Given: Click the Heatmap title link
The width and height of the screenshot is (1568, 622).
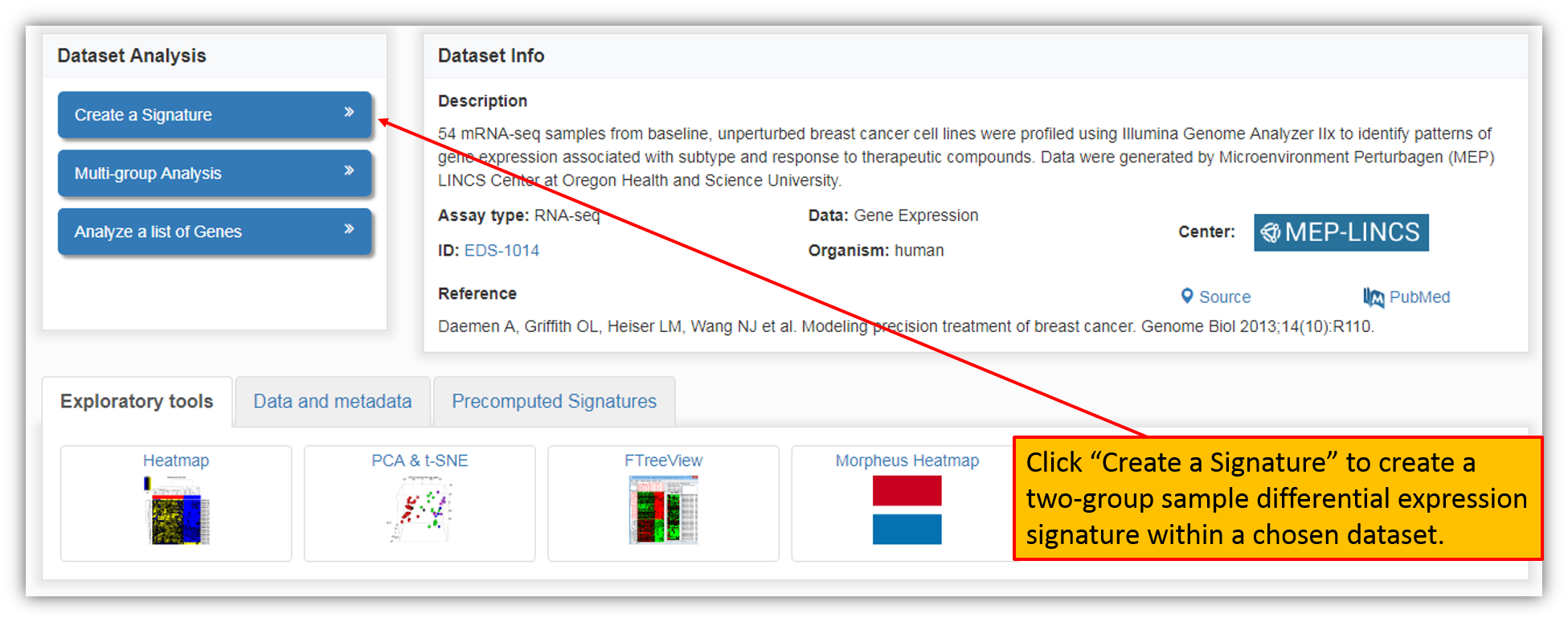Looking at the screenshot, I should tap(176, 460).
